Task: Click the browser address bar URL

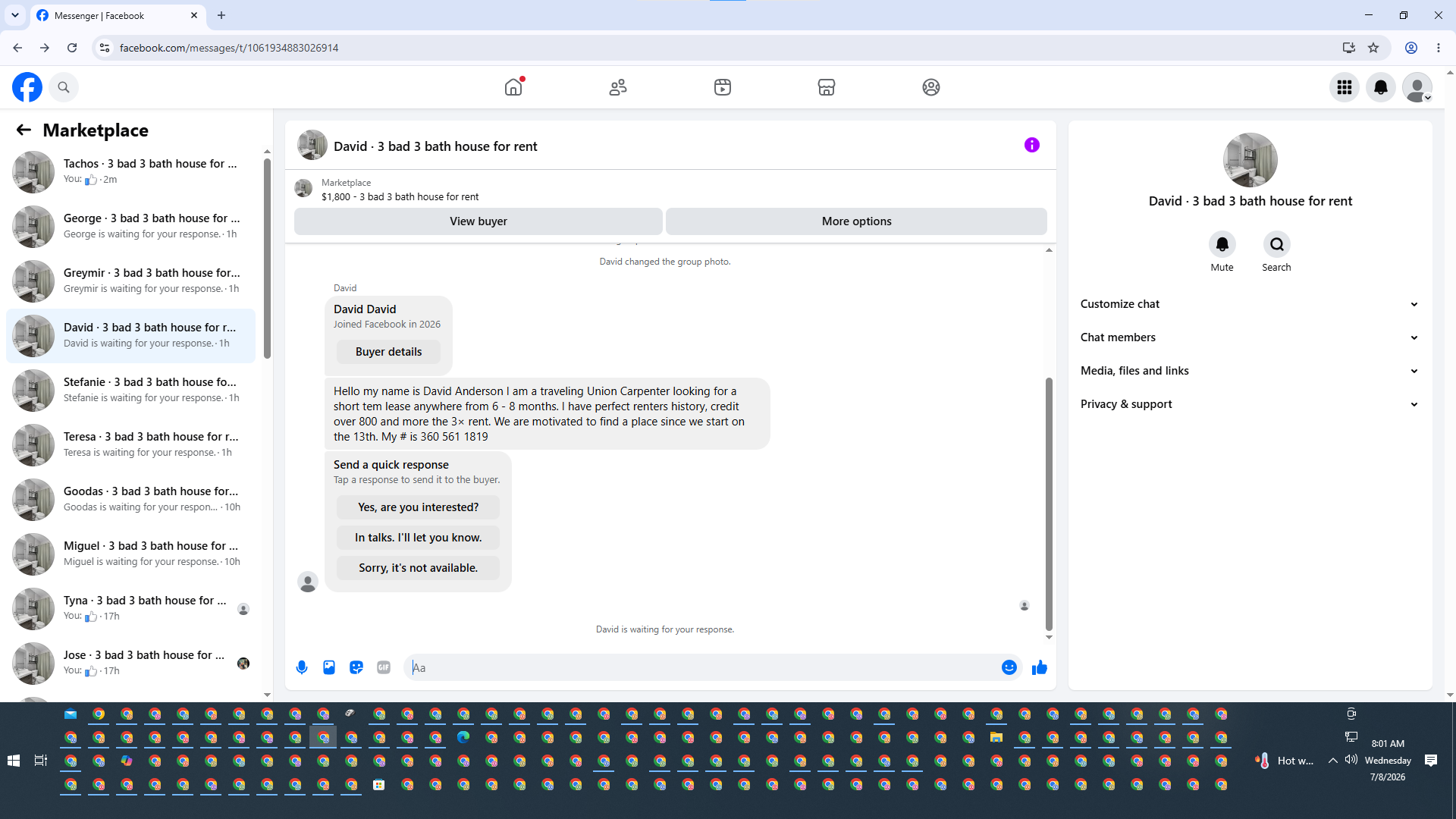Action: pos(229,48)
